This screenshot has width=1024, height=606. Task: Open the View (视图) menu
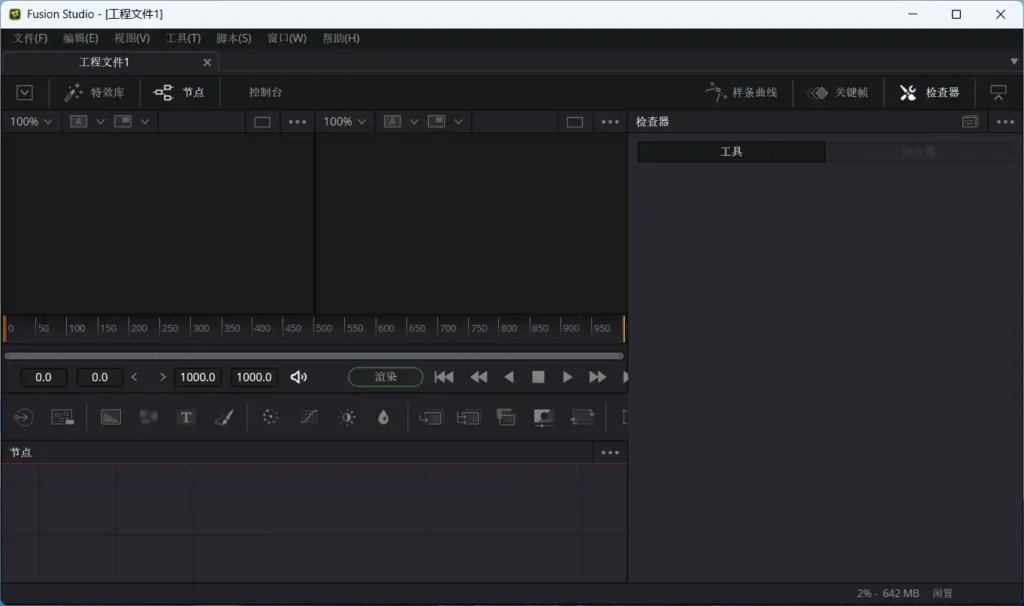coord(132,38)
